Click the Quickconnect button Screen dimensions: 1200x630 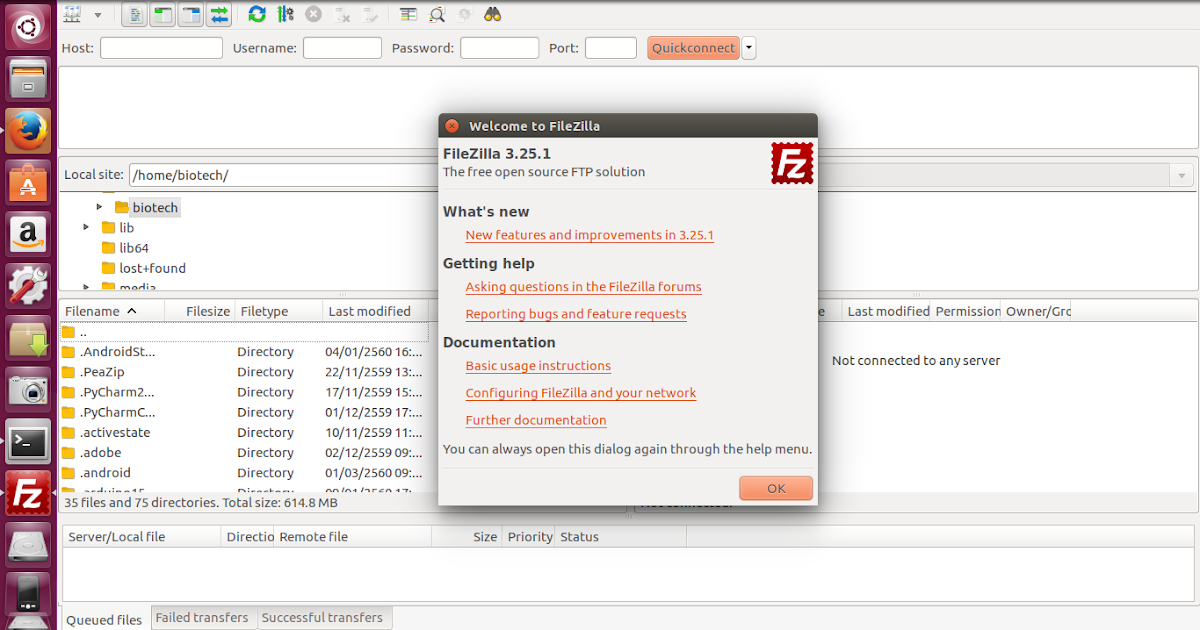[x=692, y=48]
